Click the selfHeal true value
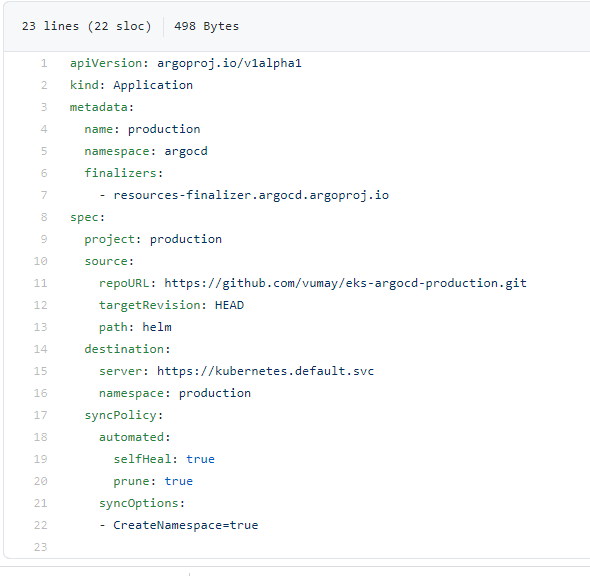 click(200, 459)
